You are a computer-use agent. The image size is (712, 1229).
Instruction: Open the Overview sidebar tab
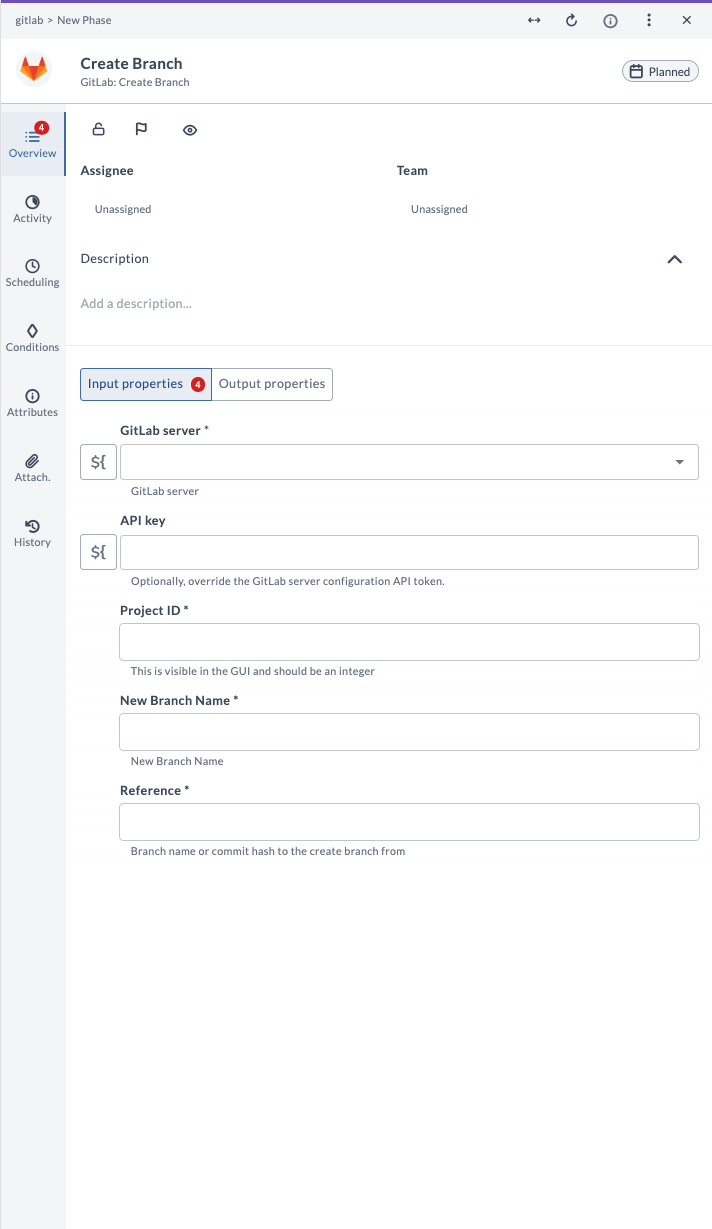coord(32,144)
